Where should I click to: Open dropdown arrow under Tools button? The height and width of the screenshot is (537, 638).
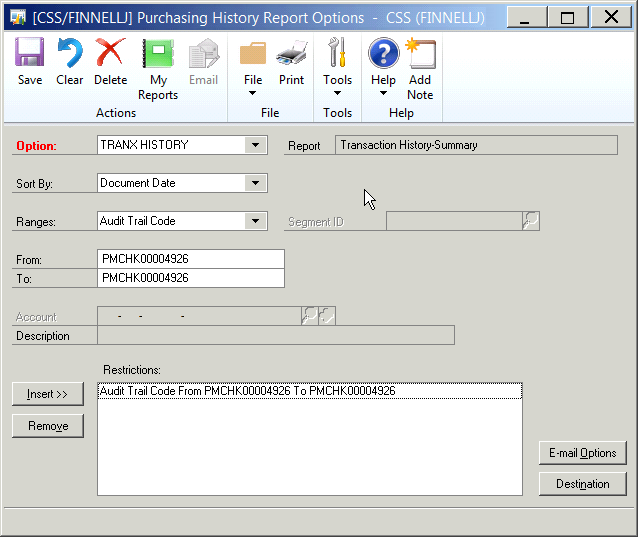coord(337,93)
